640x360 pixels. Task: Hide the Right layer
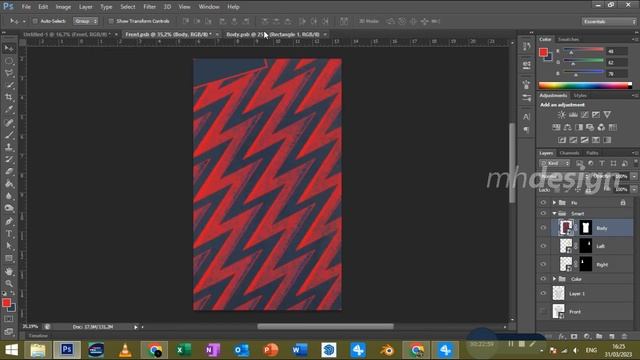(x=543, y=264)
